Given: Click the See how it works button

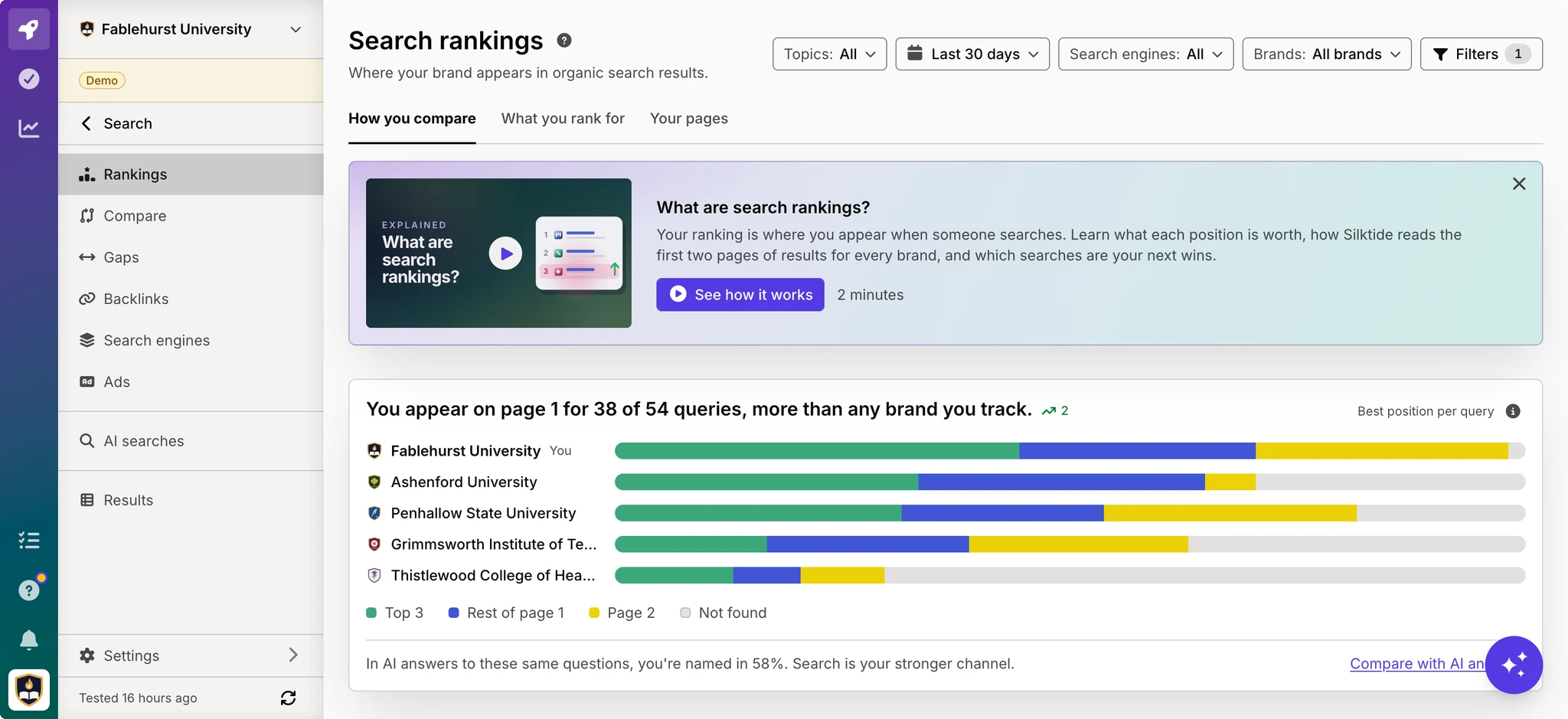Looking at the screenshot, I should [740, 295].
